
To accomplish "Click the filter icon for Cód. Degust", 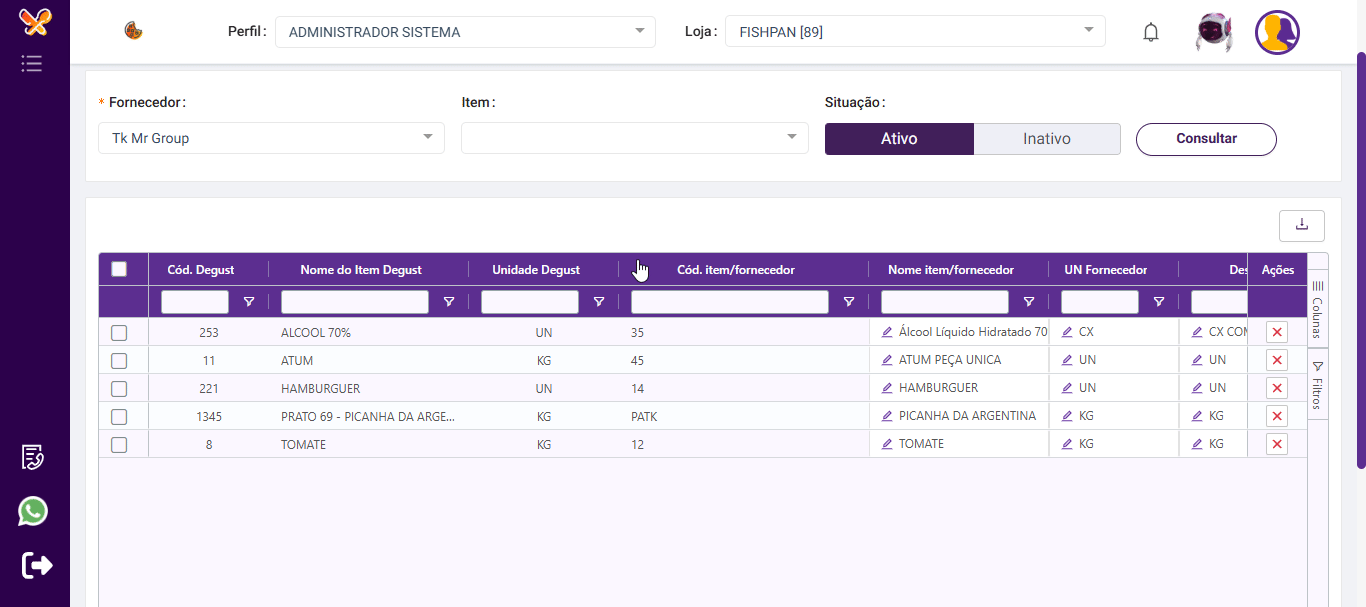I will coord(249,302).
